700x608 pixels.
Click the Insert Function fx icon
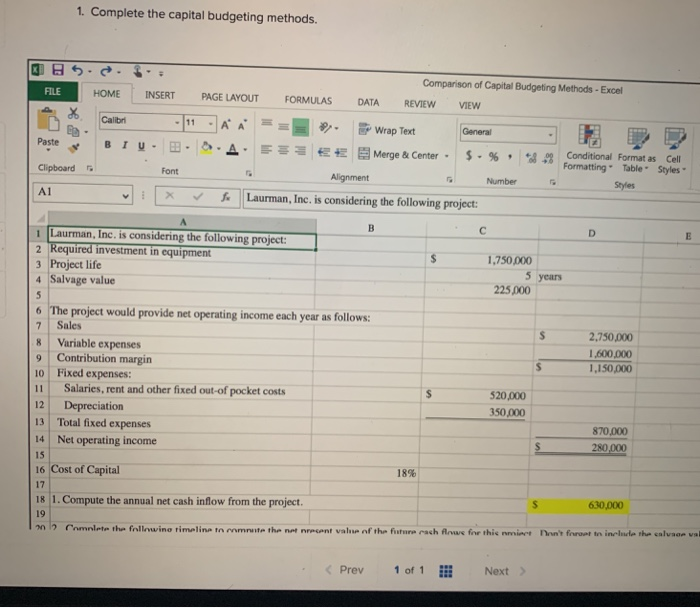pos(226,196)
